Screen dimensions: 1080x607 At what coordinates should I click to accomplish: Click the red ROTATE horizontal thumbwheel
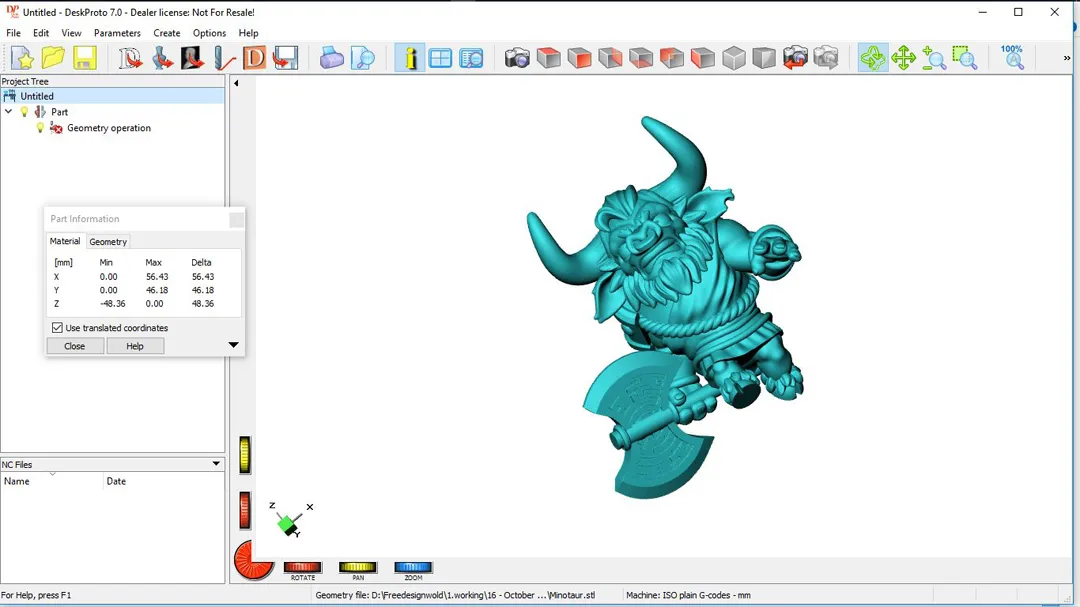pos(302,567)
